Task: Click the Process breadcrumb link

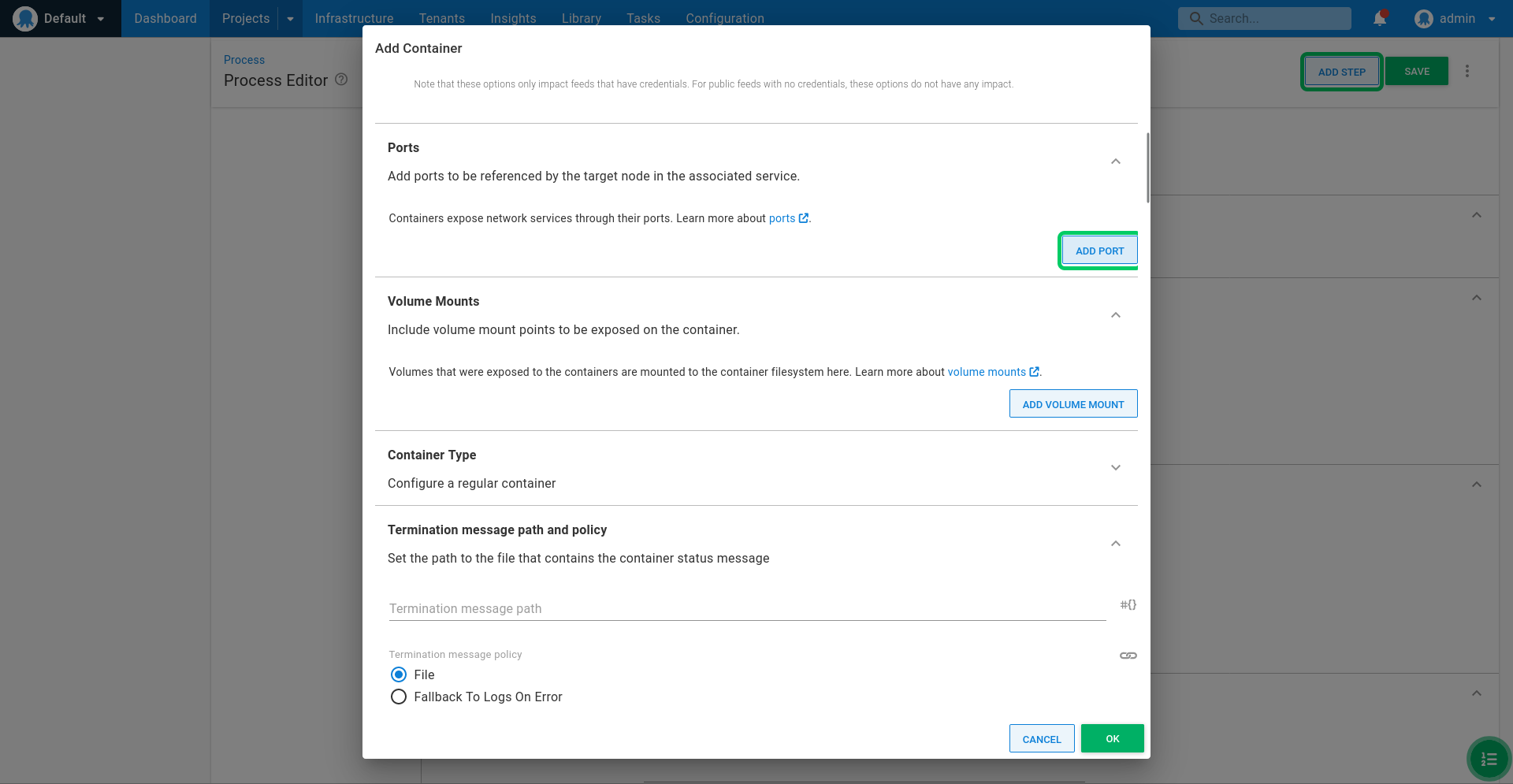Action: [244, 60]
